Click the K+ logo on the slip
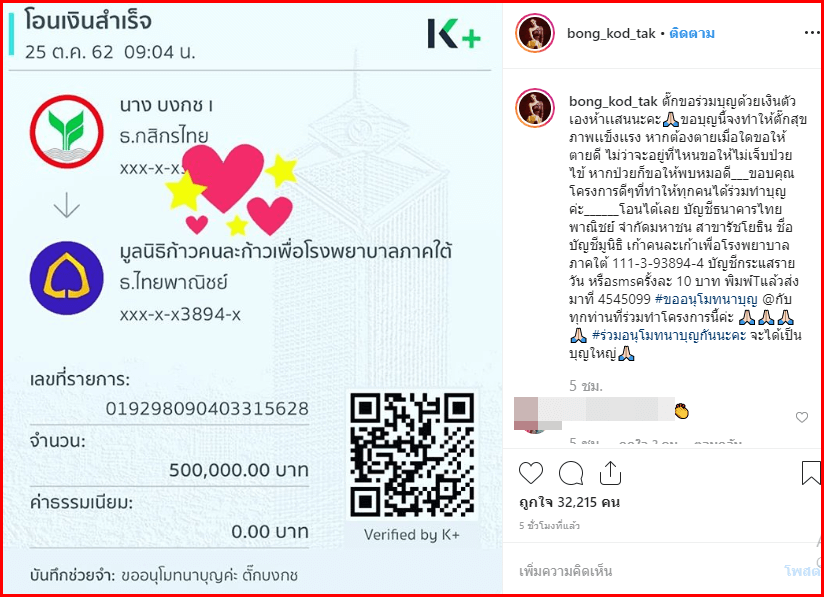824x597 pixels. coord(454,34)
